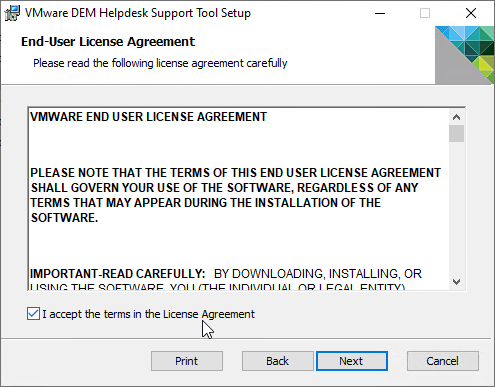Click the empty scrollbar track below the thumb
This screenshot has width=495, height=387.
click(x=456, y=208)
